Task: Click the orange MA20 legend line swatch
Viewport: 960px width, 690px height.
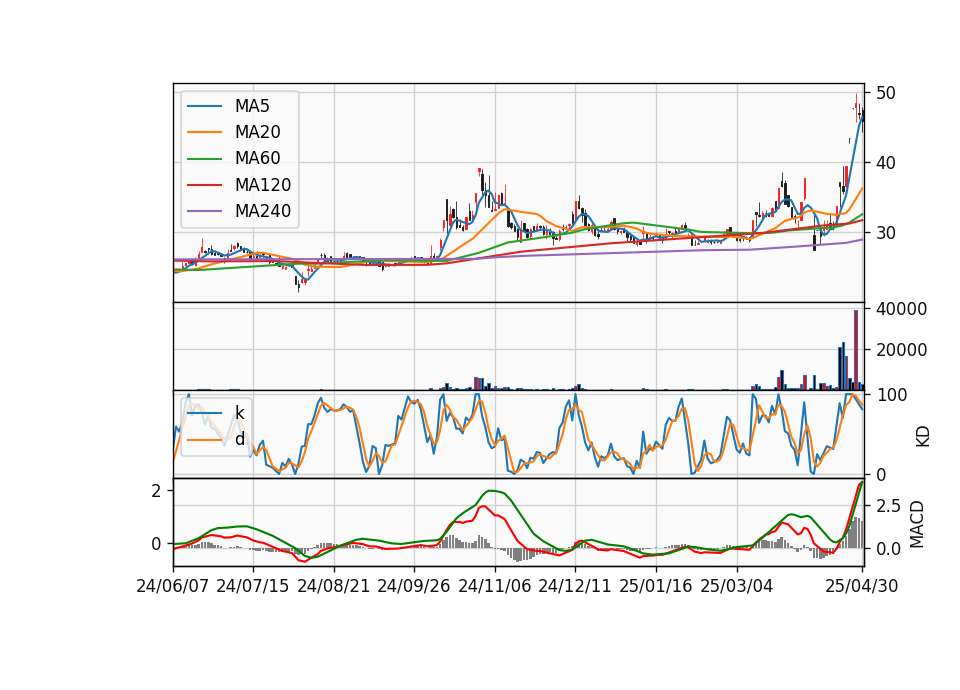Action: click(204, 132)
